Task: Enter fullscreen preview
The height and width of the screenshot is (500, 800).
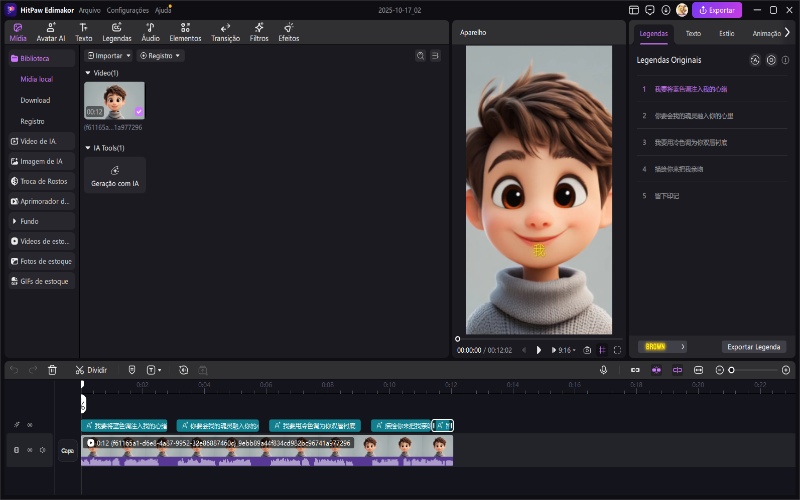Action: pos(617,350)
